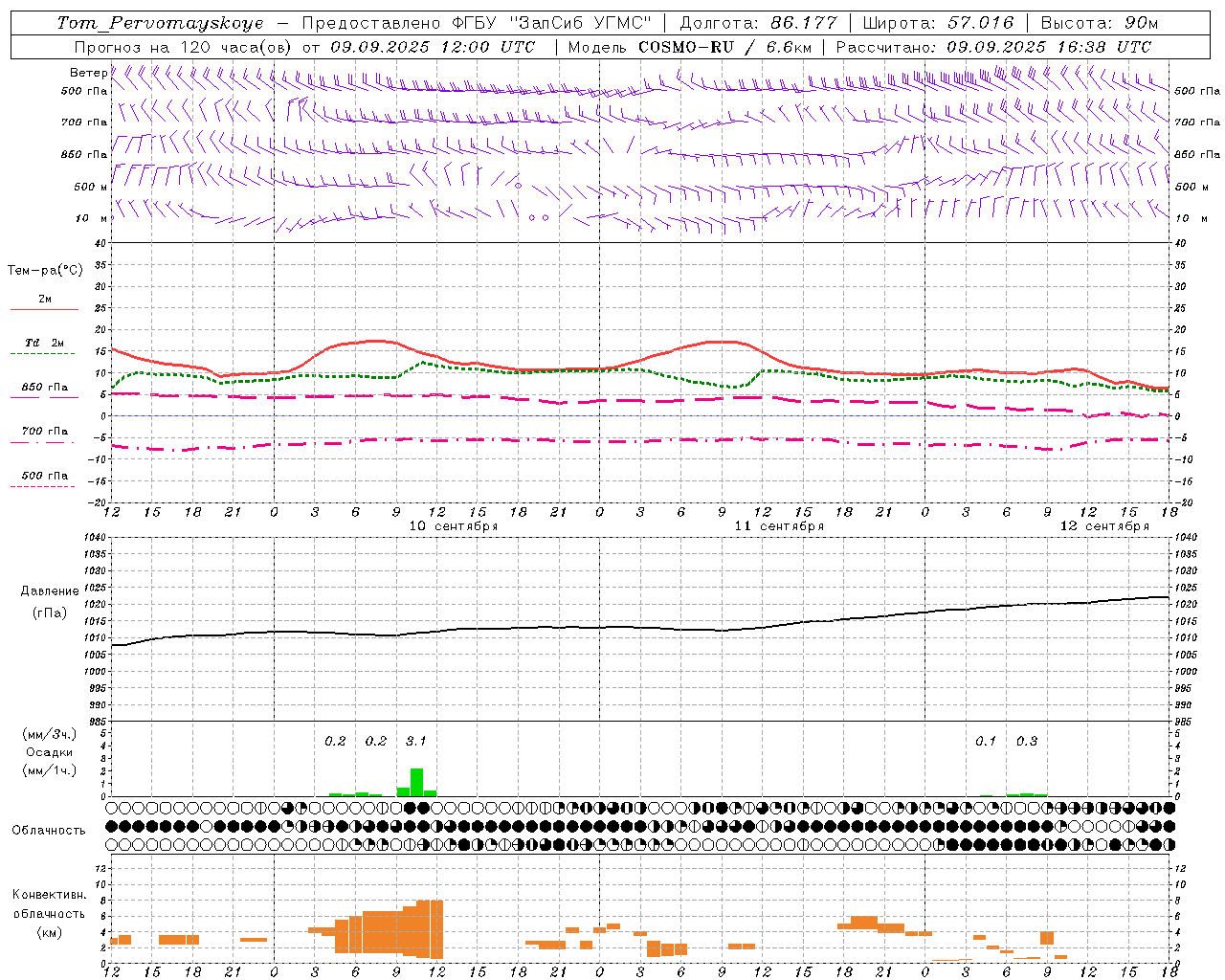Click the 'Высота: 90м' elevation text
The width and height of the screenshot is (1225, 980).
pos(1100,23)
